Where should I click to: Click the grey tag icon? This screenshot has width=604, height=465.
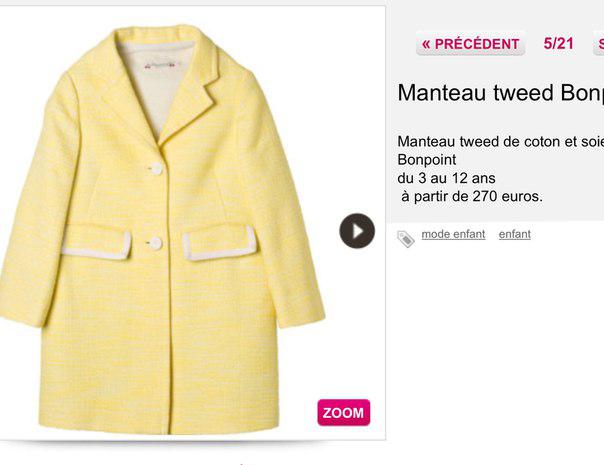(x=405, y=238)
